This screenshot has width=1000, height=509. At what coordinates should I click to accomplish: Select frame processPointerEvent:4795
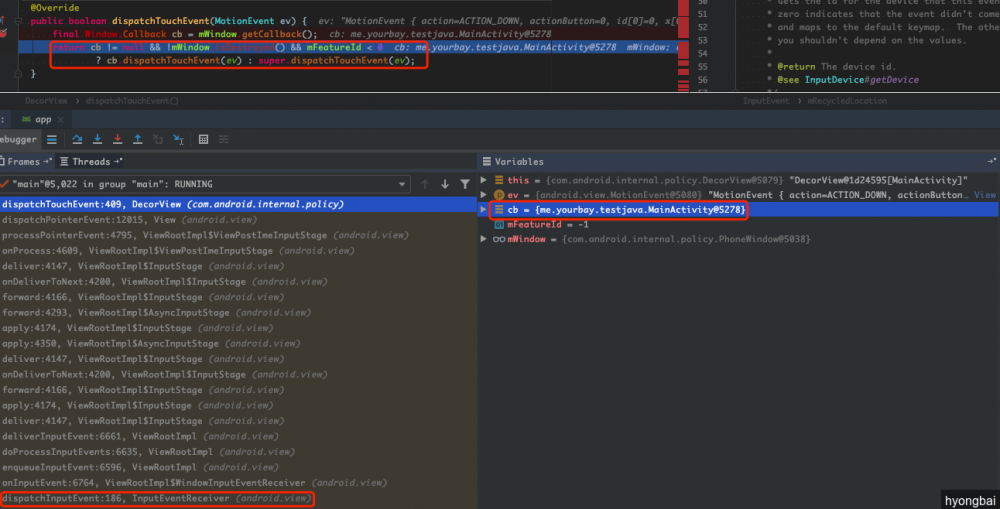click(x=238, y=235)
